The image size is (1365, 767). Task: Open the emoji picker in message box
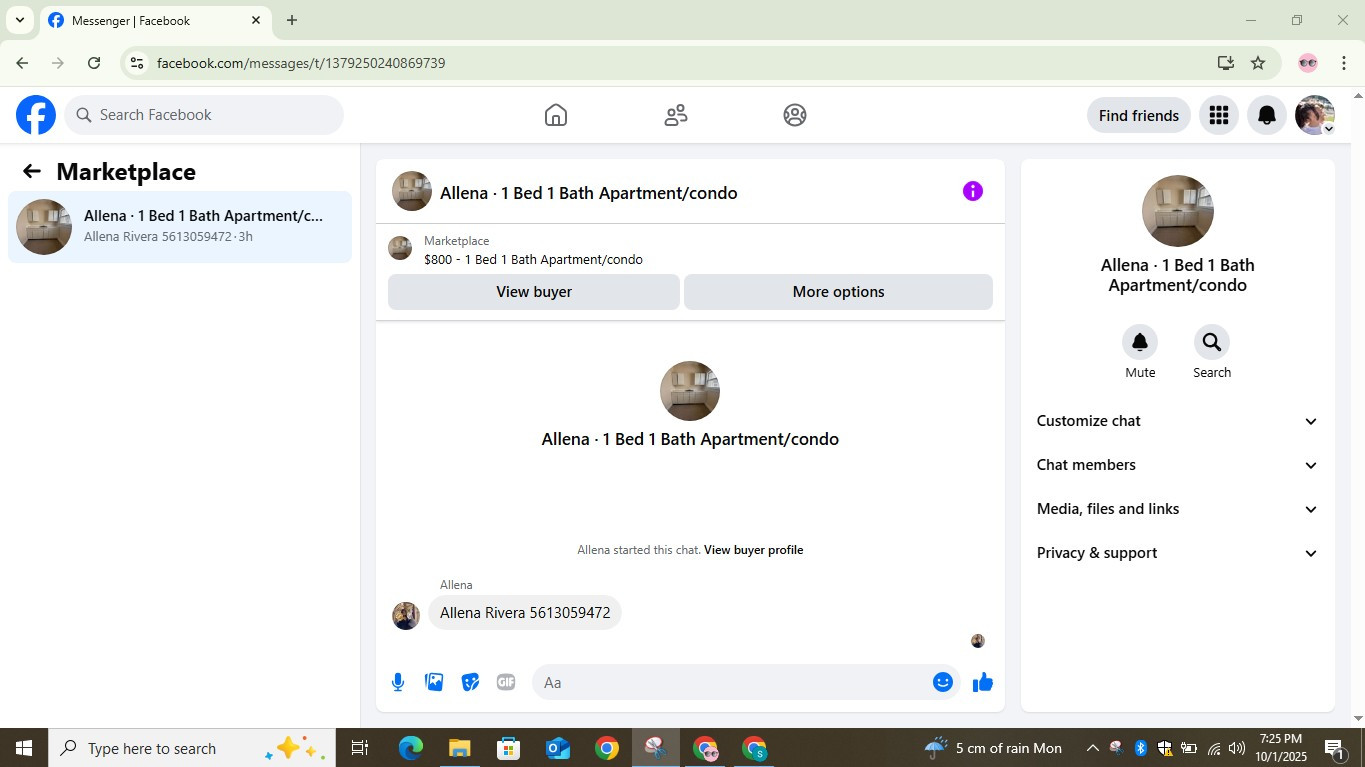pyautogui.click(x=942, y=682)
